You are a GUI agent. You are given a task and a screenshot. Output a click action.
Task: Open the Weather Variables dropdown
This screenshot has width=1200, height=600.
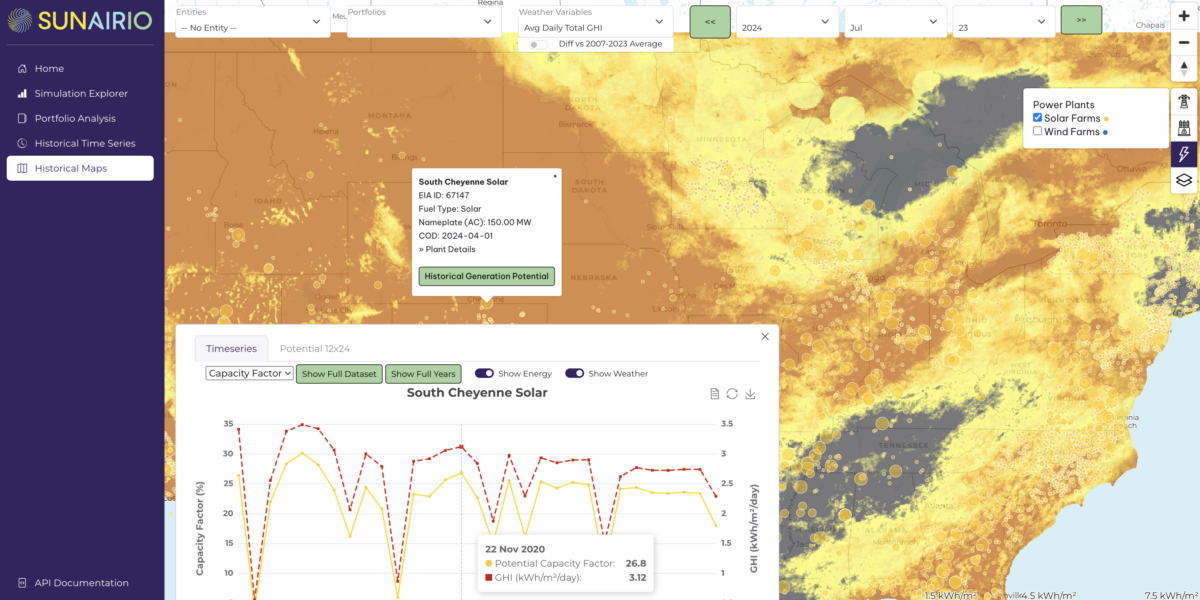[x=595, y=21]
